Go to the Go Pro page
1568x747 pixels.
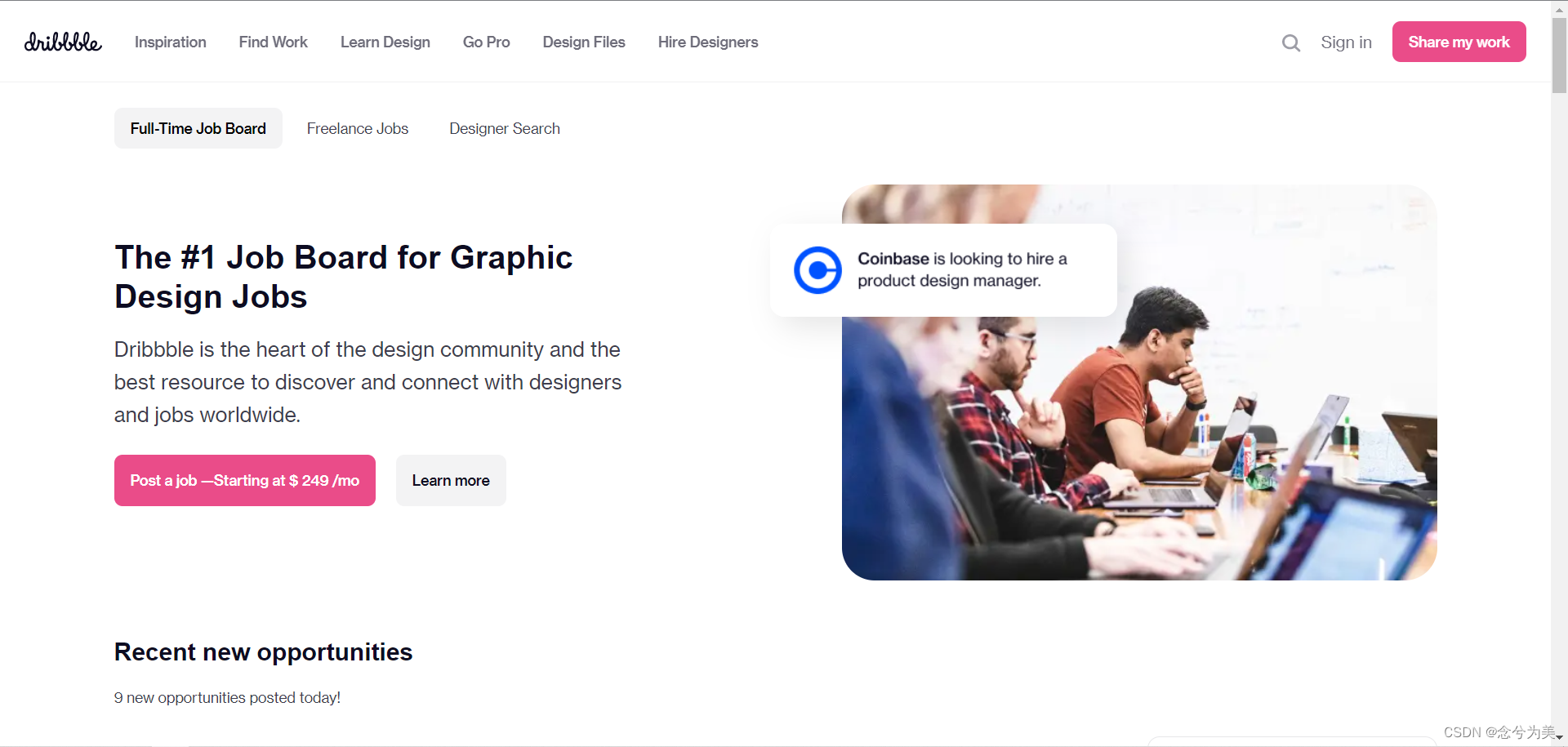(486, 42)
